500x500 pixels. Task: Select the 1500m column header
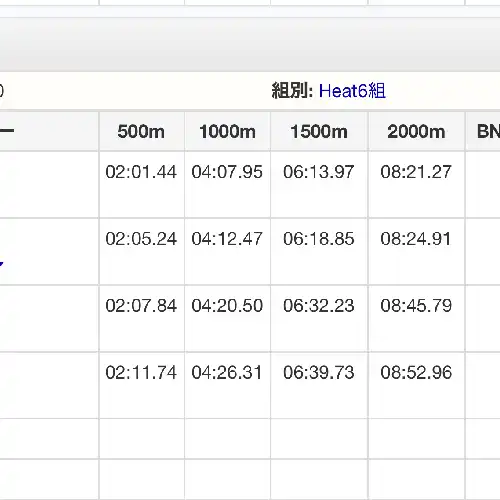[x=319, y=131]
